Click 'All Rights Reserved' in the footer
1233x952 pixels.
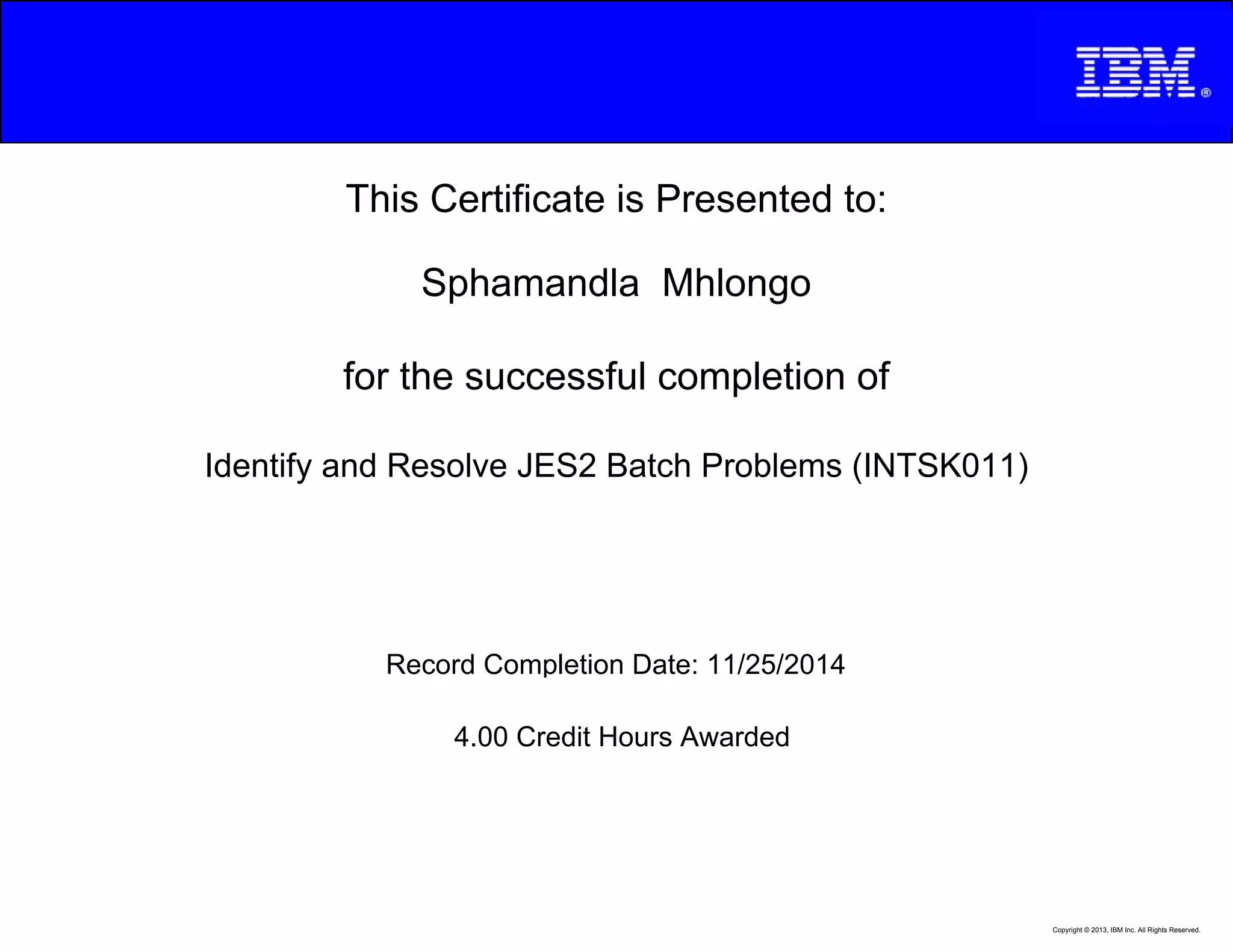pos(1168,930)
